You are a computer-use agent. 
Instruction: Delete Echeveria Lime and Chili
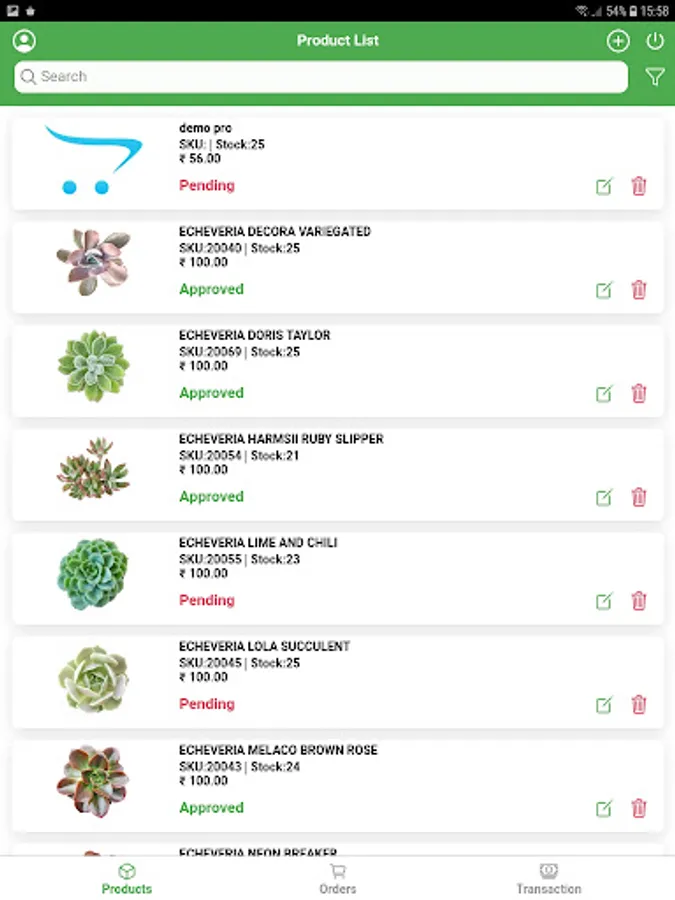pos(639,601)
